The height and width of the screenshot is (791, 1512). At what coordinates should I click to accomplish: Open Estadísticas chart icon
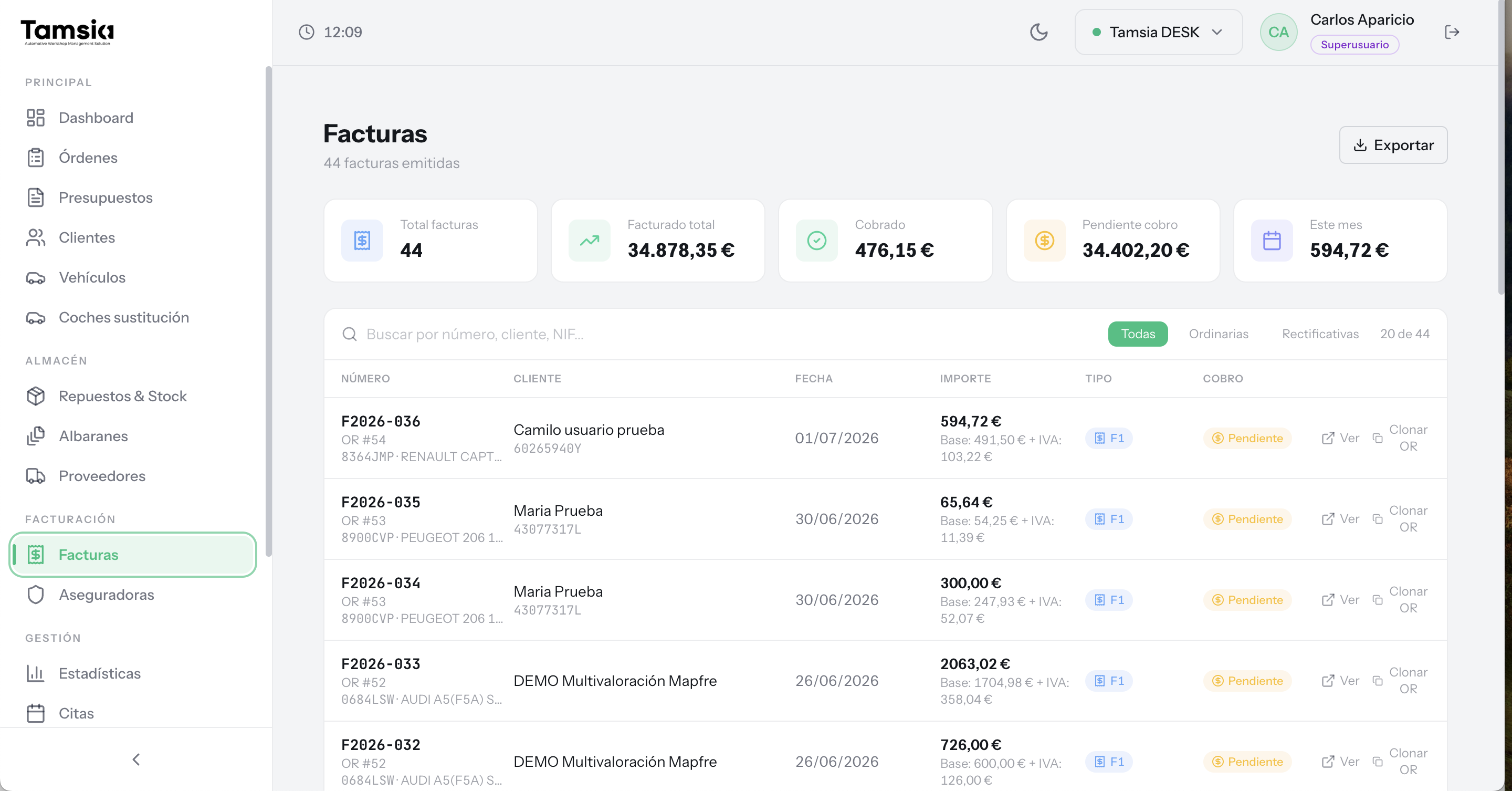coord(36,673)
